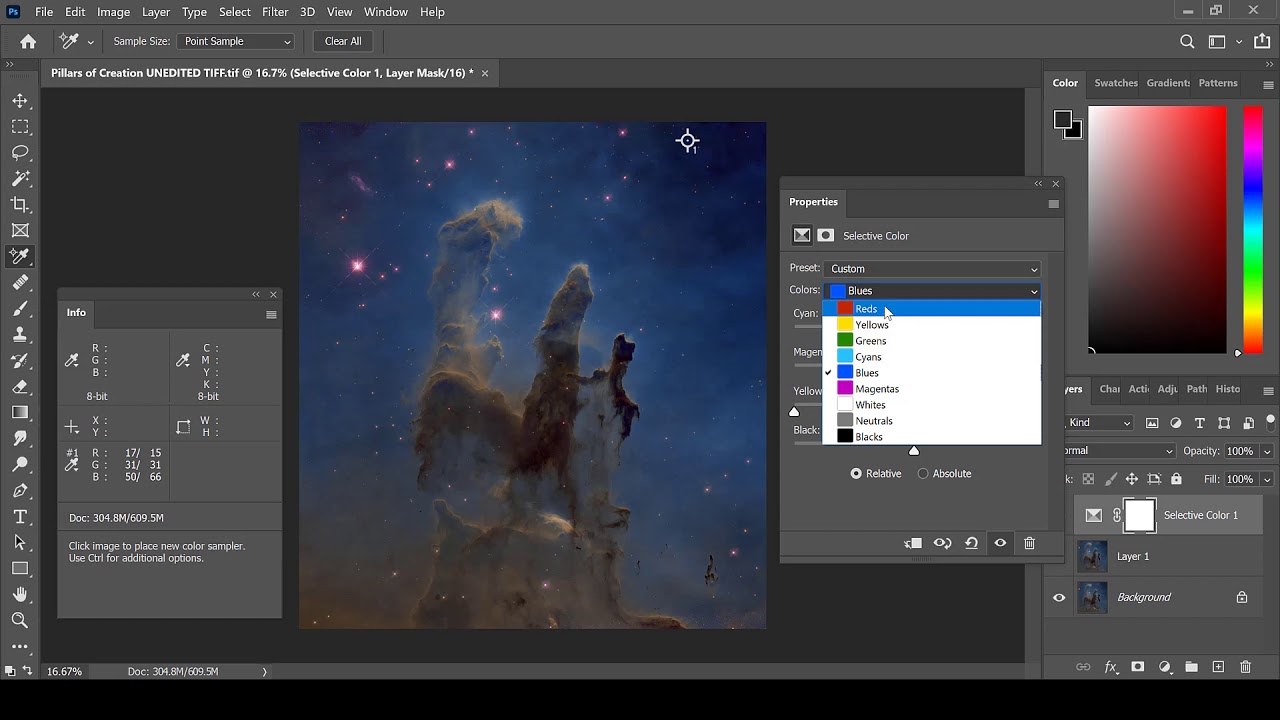This screenshot has width=1280, height=720.
Task: Toggle lock position icon in Layers
Action: (x=1132, y=479)
